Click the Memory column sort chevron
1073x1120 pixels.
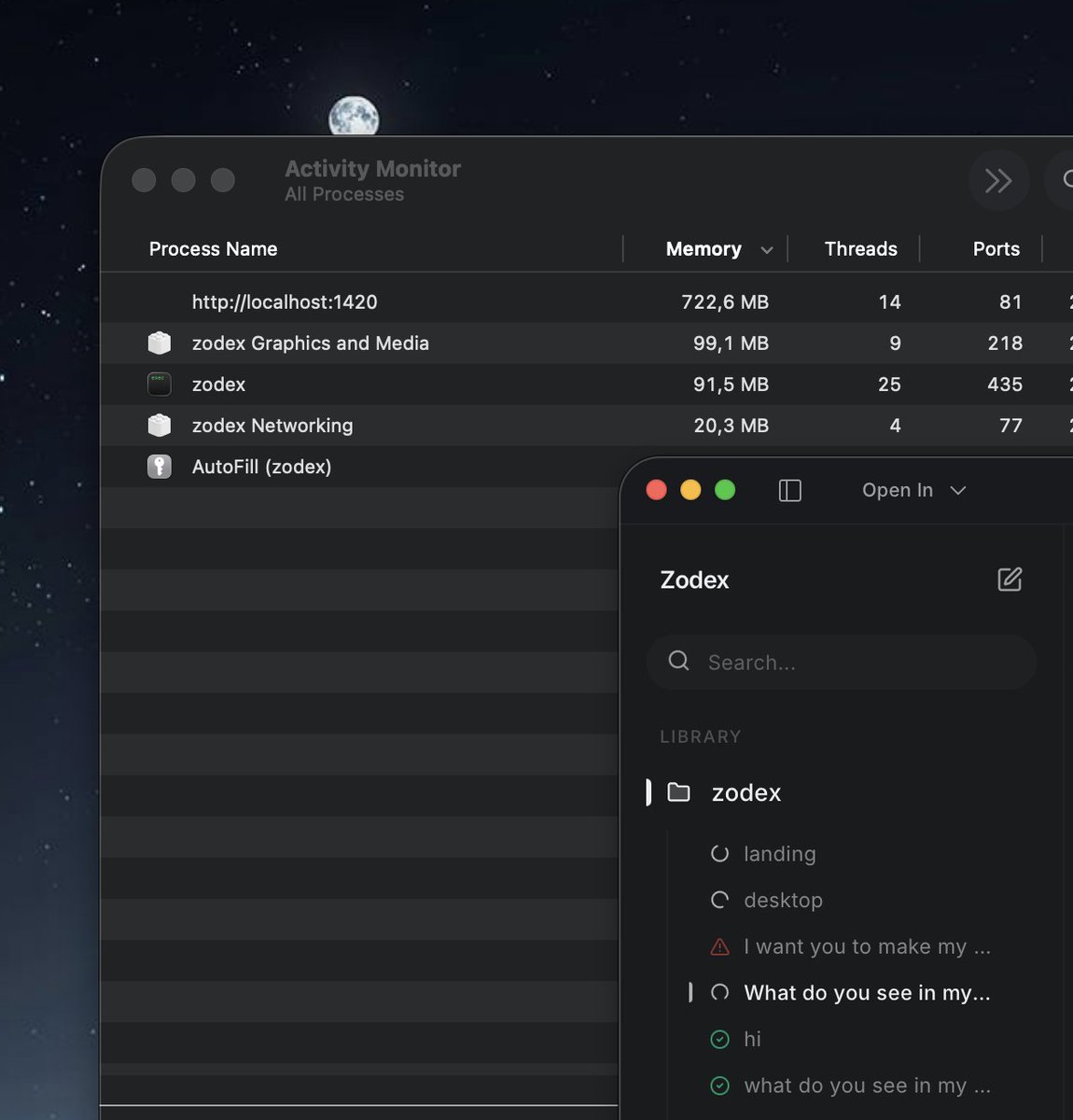click(767, 250)
